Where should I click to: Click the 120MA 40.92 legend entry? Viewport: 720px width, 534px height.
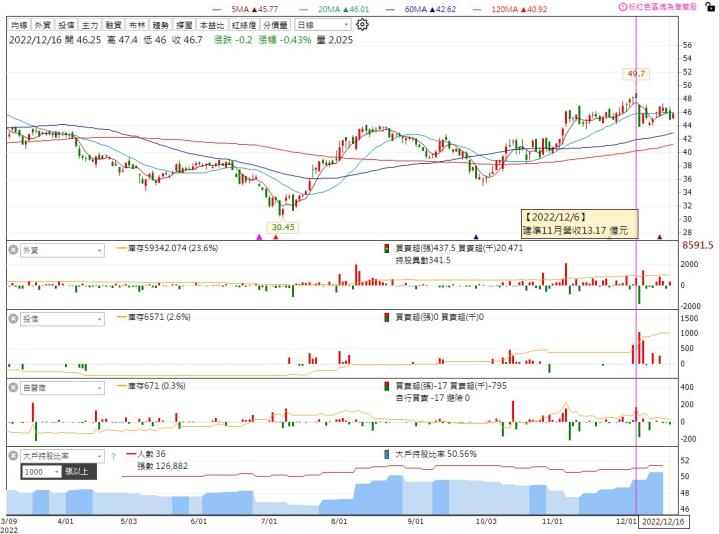coord(510,9)
